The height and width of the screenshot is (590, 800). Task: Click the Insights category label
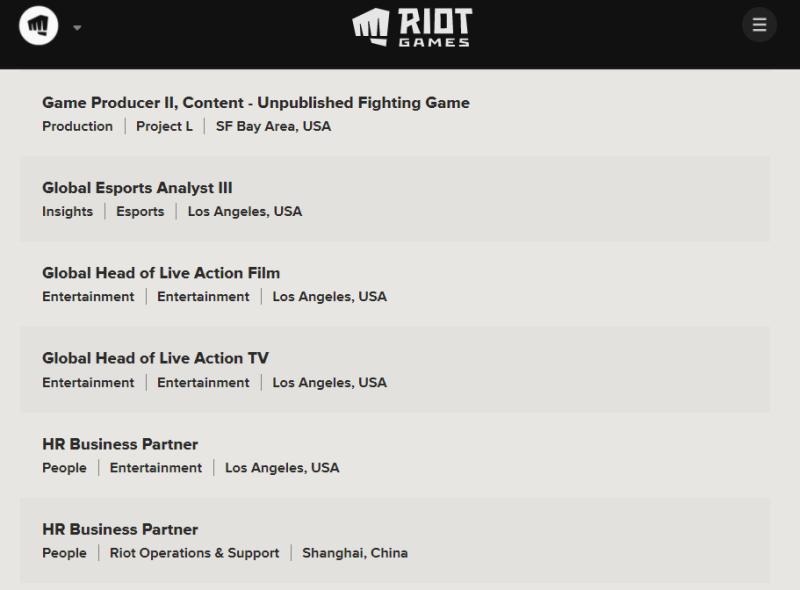coord(67,211)
